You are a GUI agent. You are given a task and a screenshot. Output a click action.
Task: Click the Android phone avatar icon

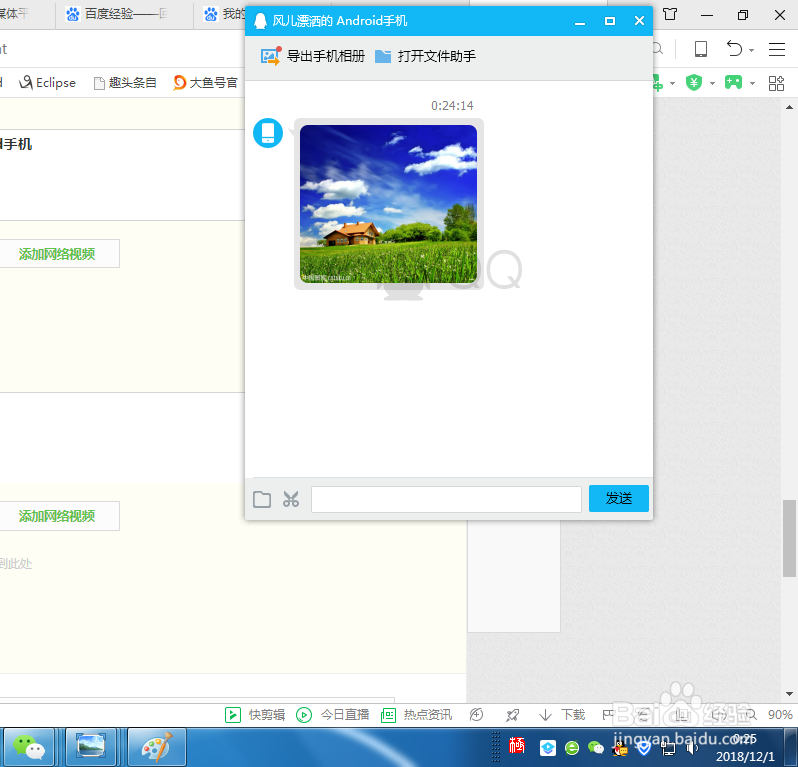click(268, 133)
